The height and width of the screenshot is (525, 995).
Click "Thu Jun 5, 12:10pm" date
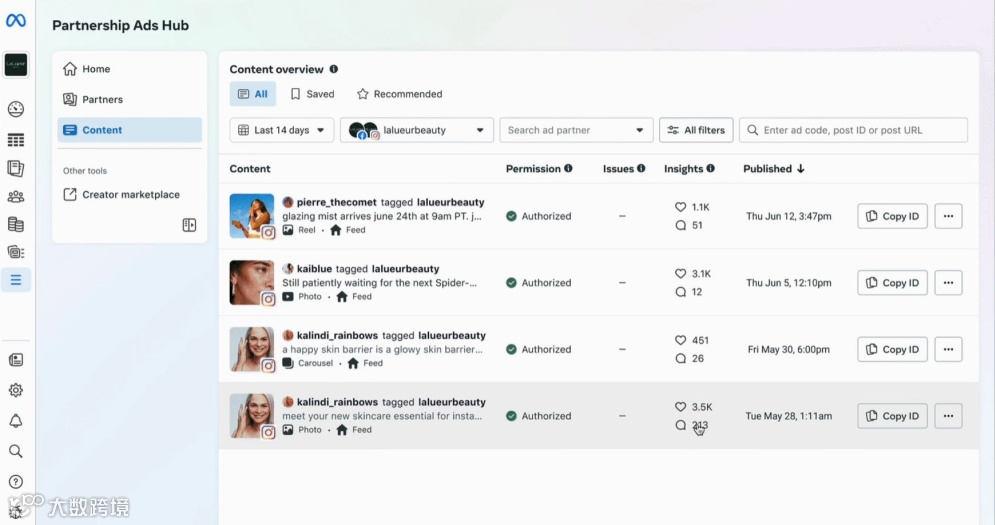tap(788, 282)
